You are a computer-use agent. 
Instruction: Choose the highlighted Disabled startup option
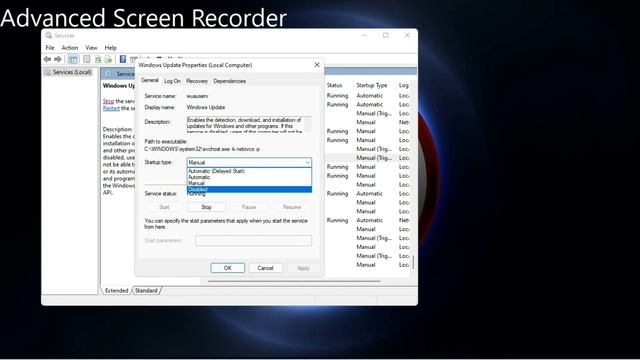(x=249, y=189)
